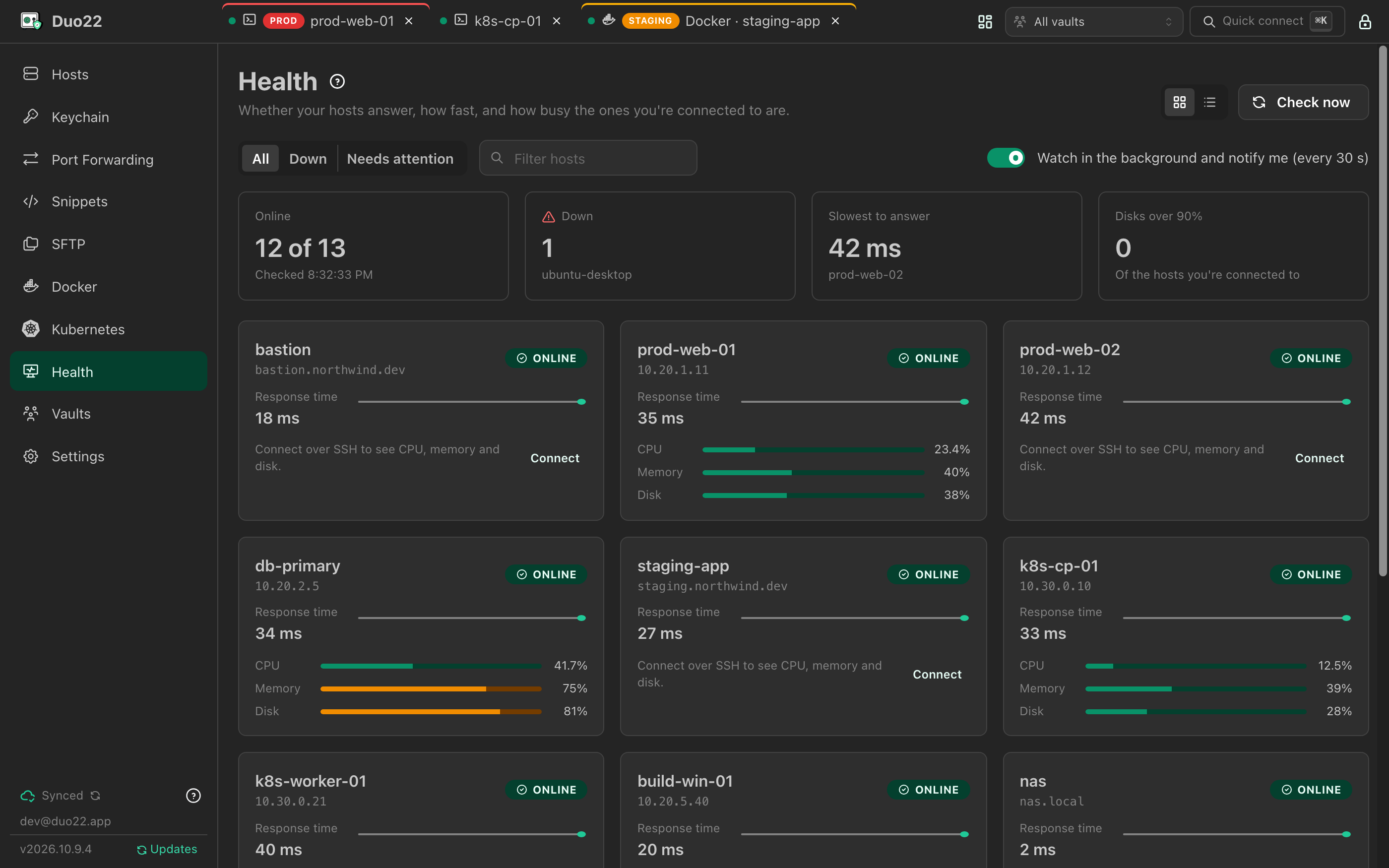Image resolution: width=1389 pixels, height=868 pixels.
Task: Click the Updates link
Action: coord(167,849)
